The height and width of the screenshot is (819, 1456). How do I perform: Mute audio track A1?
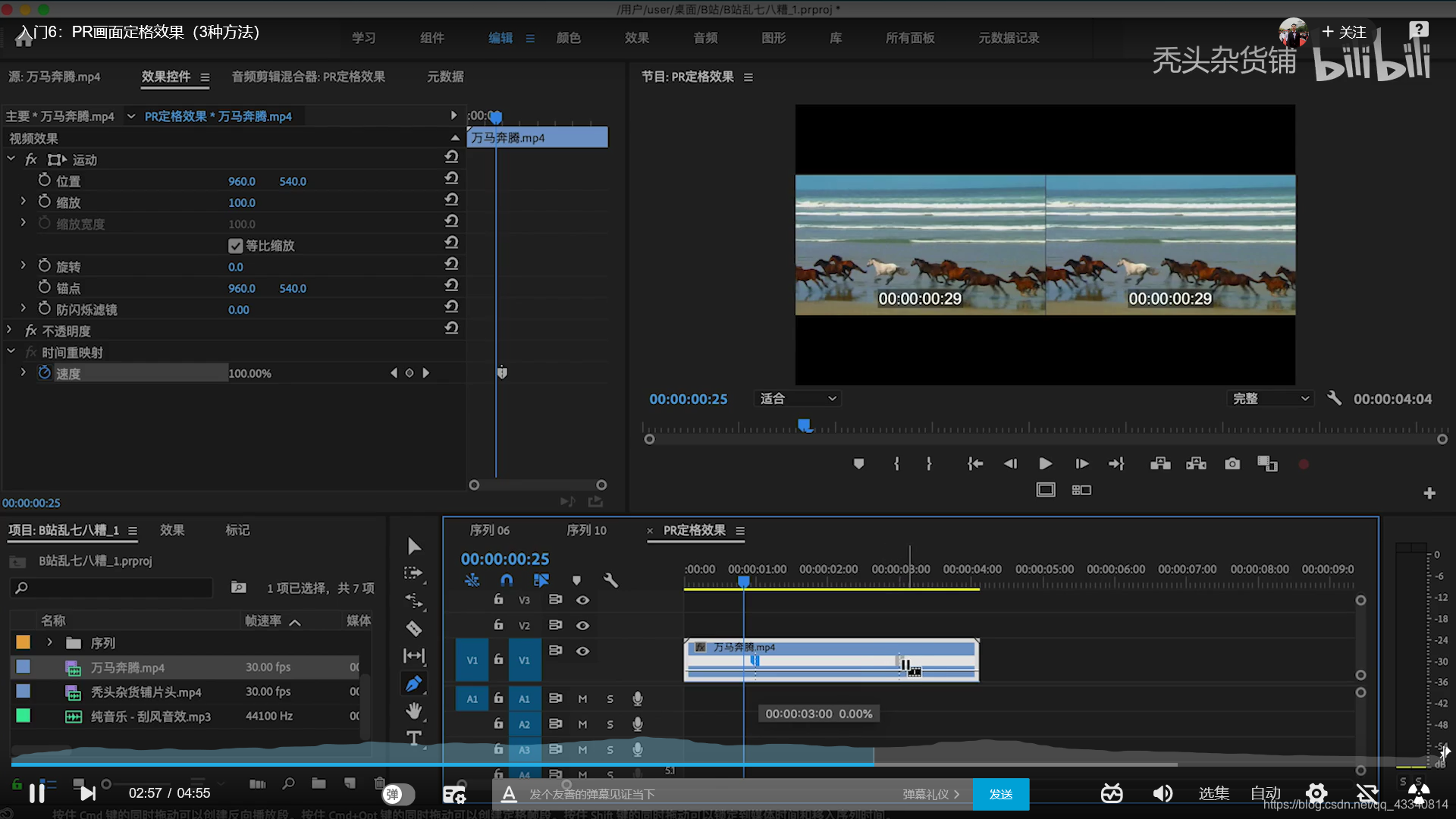coord(582,698)
